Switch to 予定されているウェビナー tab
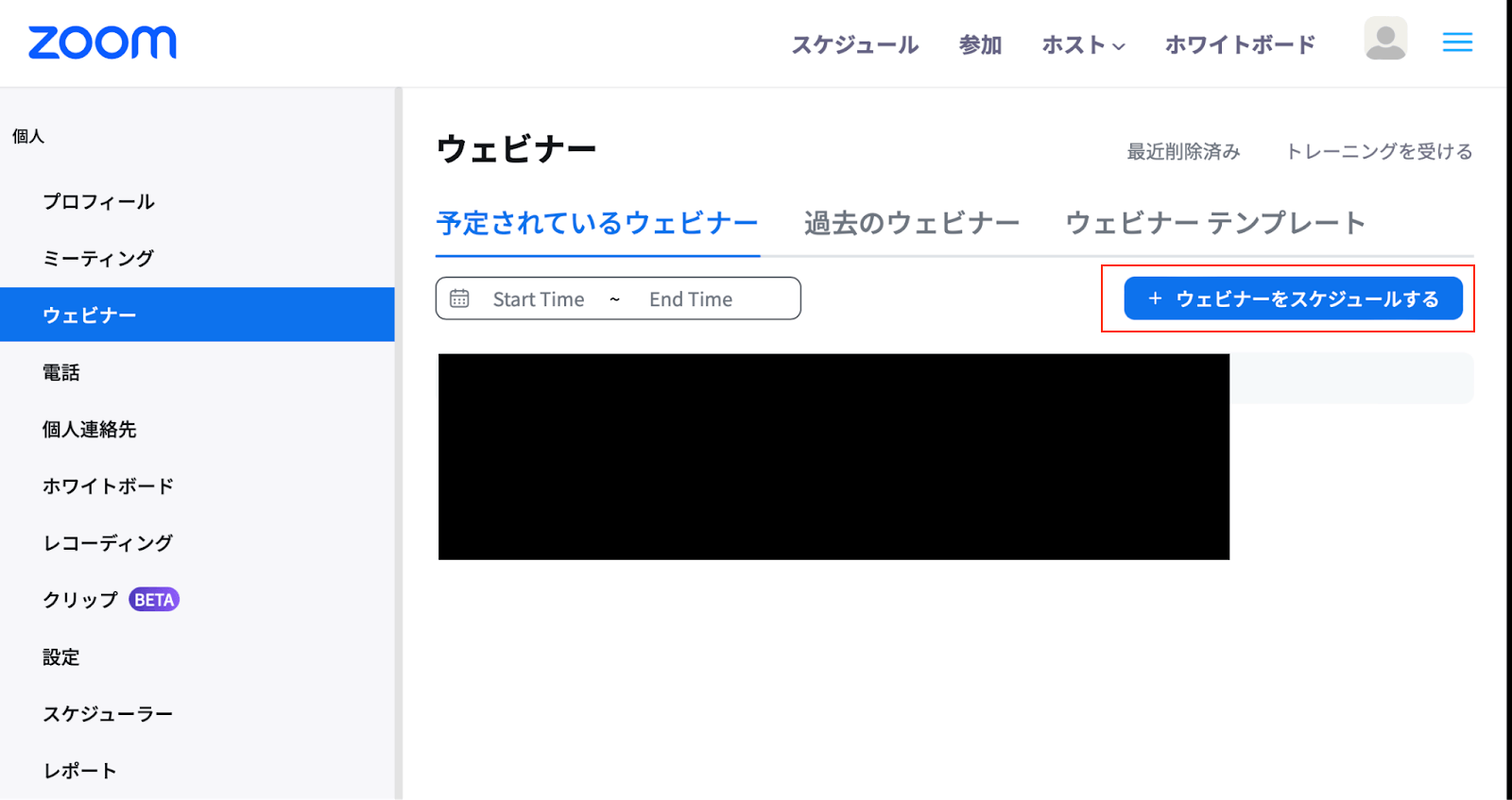The image size is (1512, 800). [597, 224]
